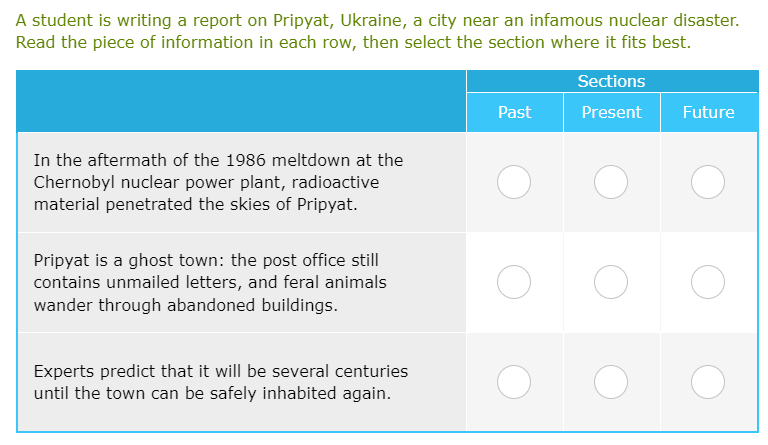
Task: Mark Present for the experts predict statement
Action: click(x=611, y=382)
